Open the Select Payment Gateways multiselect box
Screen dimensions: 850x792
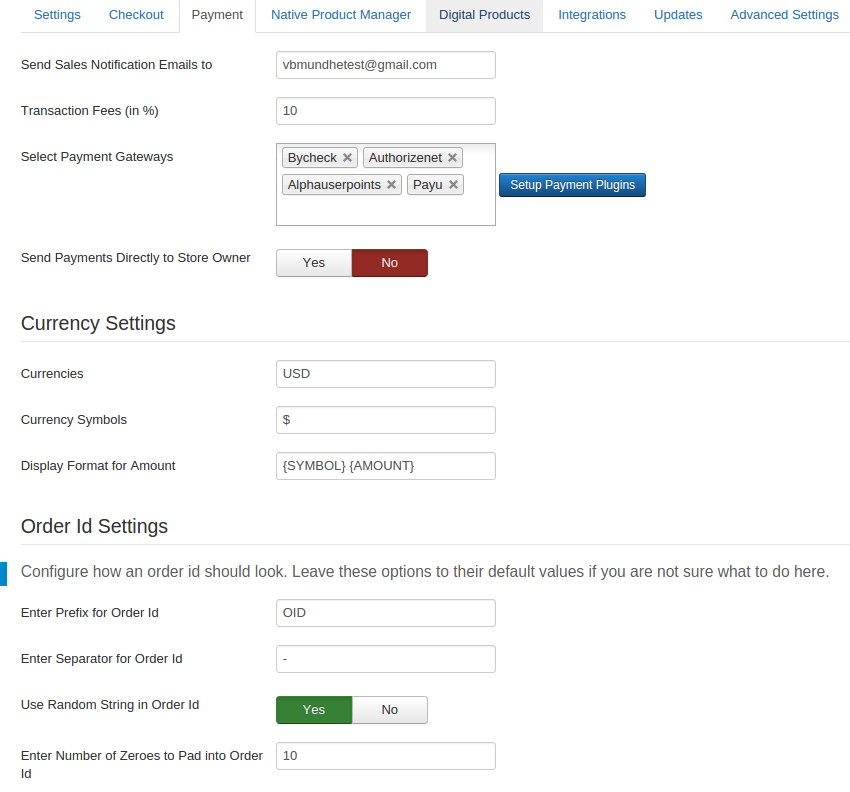coord(385,210)
